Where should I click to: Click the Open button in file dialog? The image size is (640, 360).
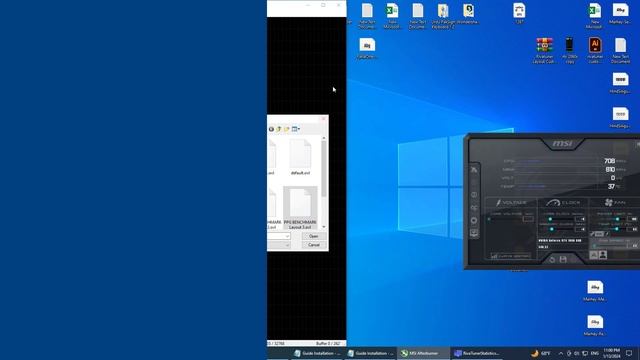coord(313,236)
